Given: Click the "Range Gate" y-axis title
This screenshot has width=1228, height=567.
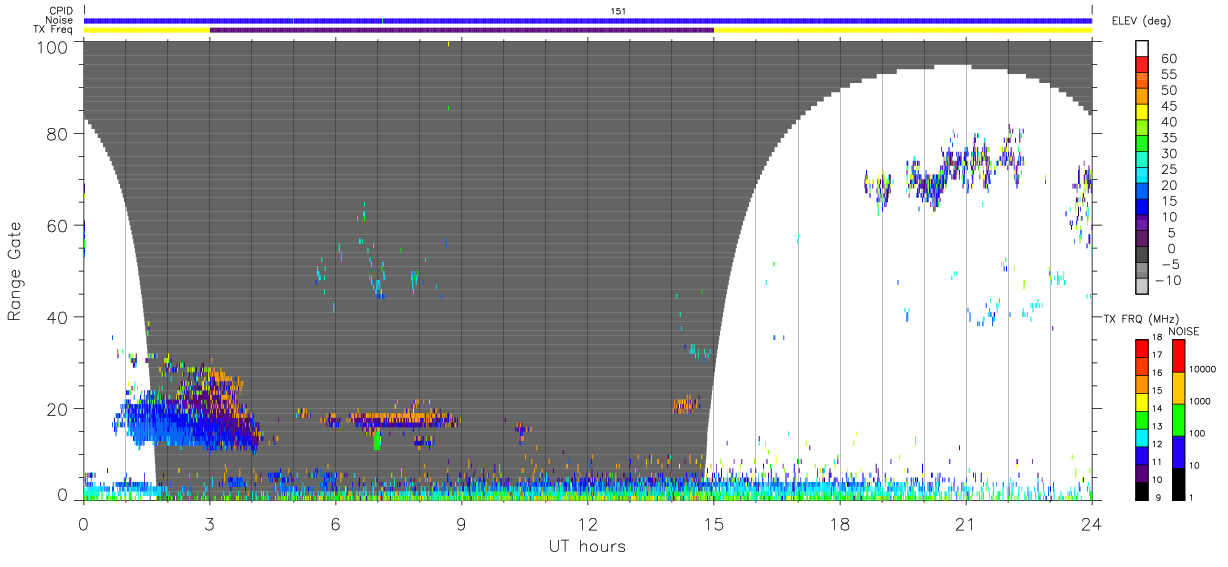Looking at the screenshot, I should coord(15,272).
